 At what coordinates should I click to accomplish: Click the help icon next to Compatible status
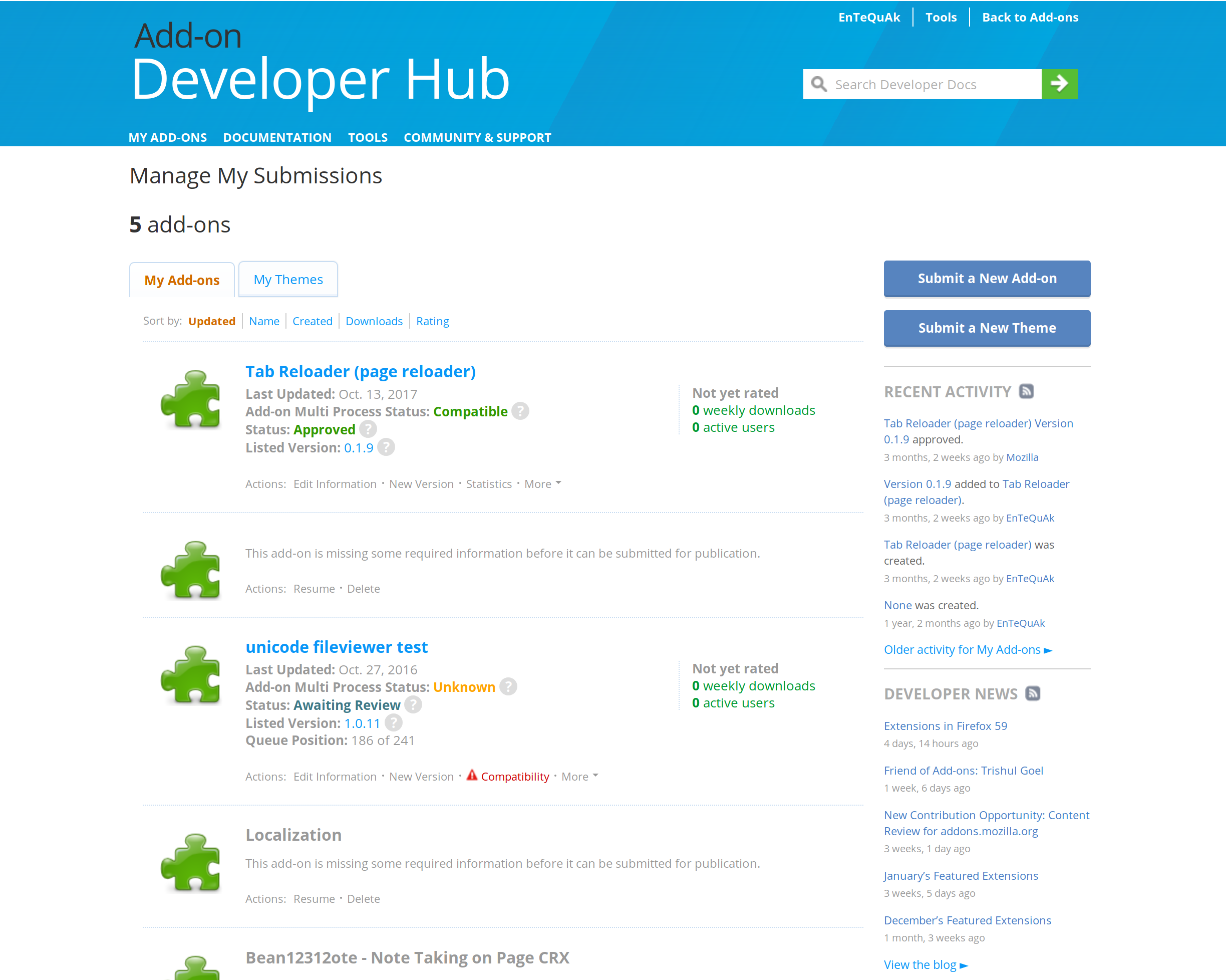point(520,411)
